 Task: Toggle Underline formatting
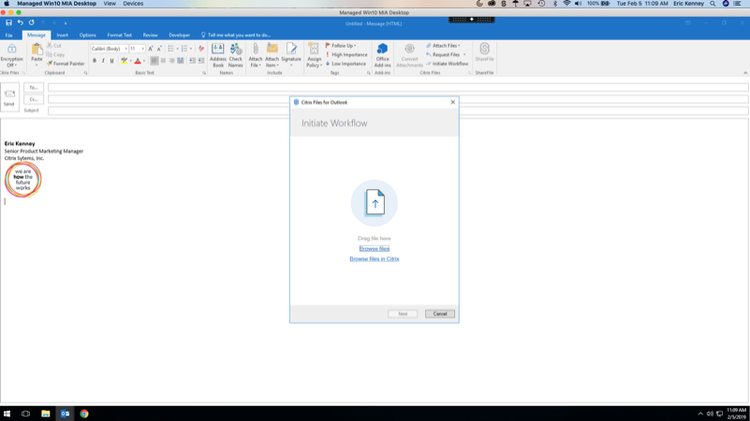click(111, 61)
